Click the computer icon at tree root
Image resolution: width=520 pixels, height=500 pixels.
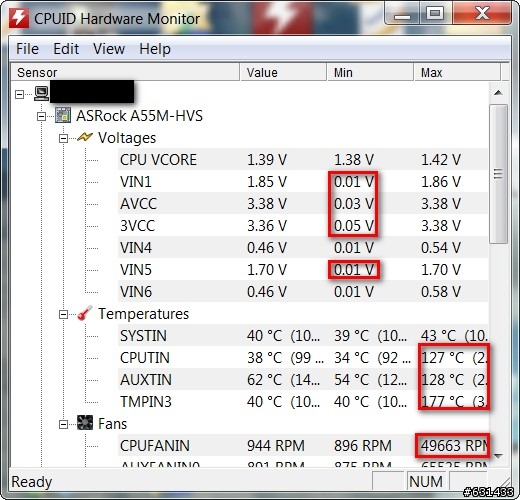pos(42,94)
